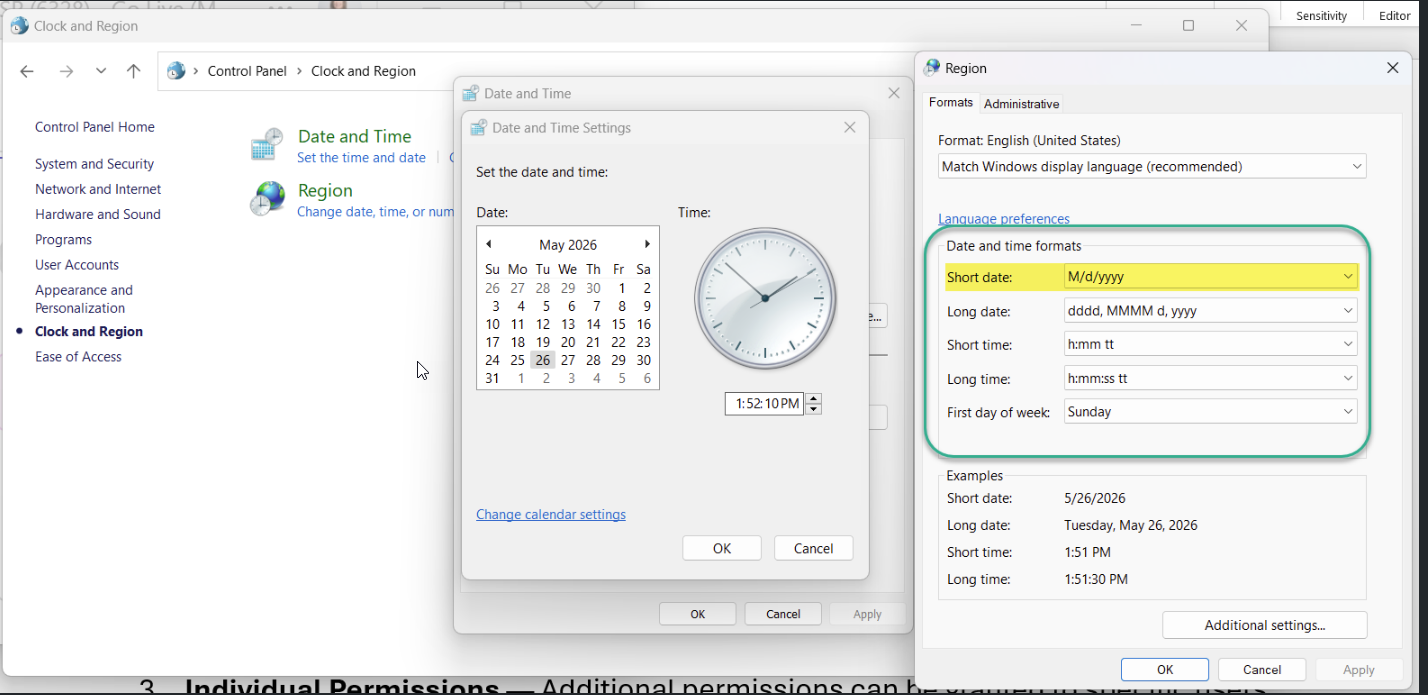
Task: Select day 15 in the May calendar
Action: 619,324
